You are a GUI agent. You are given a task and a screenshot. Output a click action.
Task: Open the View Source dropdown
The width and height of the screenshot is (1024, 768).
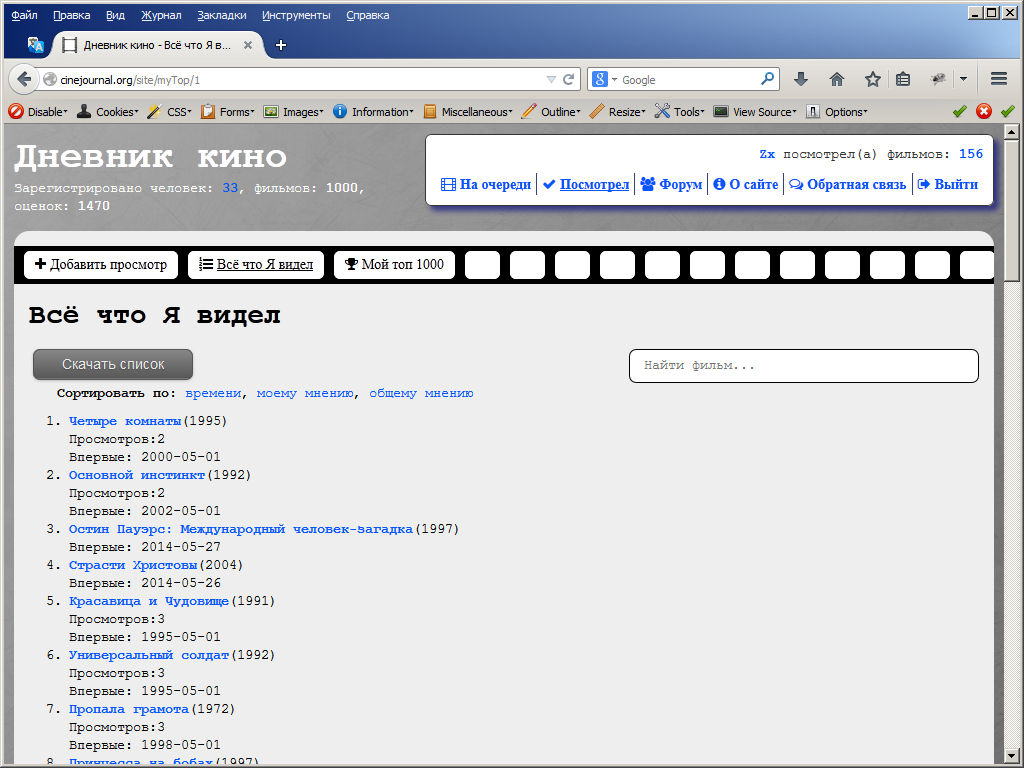[x=755, y=112]
